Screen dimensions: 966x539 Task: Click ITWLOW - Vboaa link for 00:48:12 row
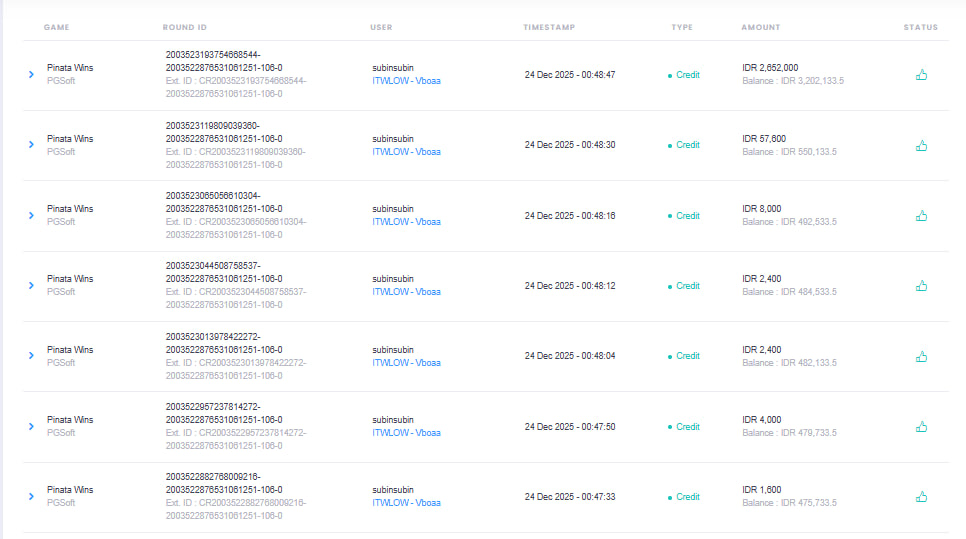pyautogui.click(x=406, y=292)
